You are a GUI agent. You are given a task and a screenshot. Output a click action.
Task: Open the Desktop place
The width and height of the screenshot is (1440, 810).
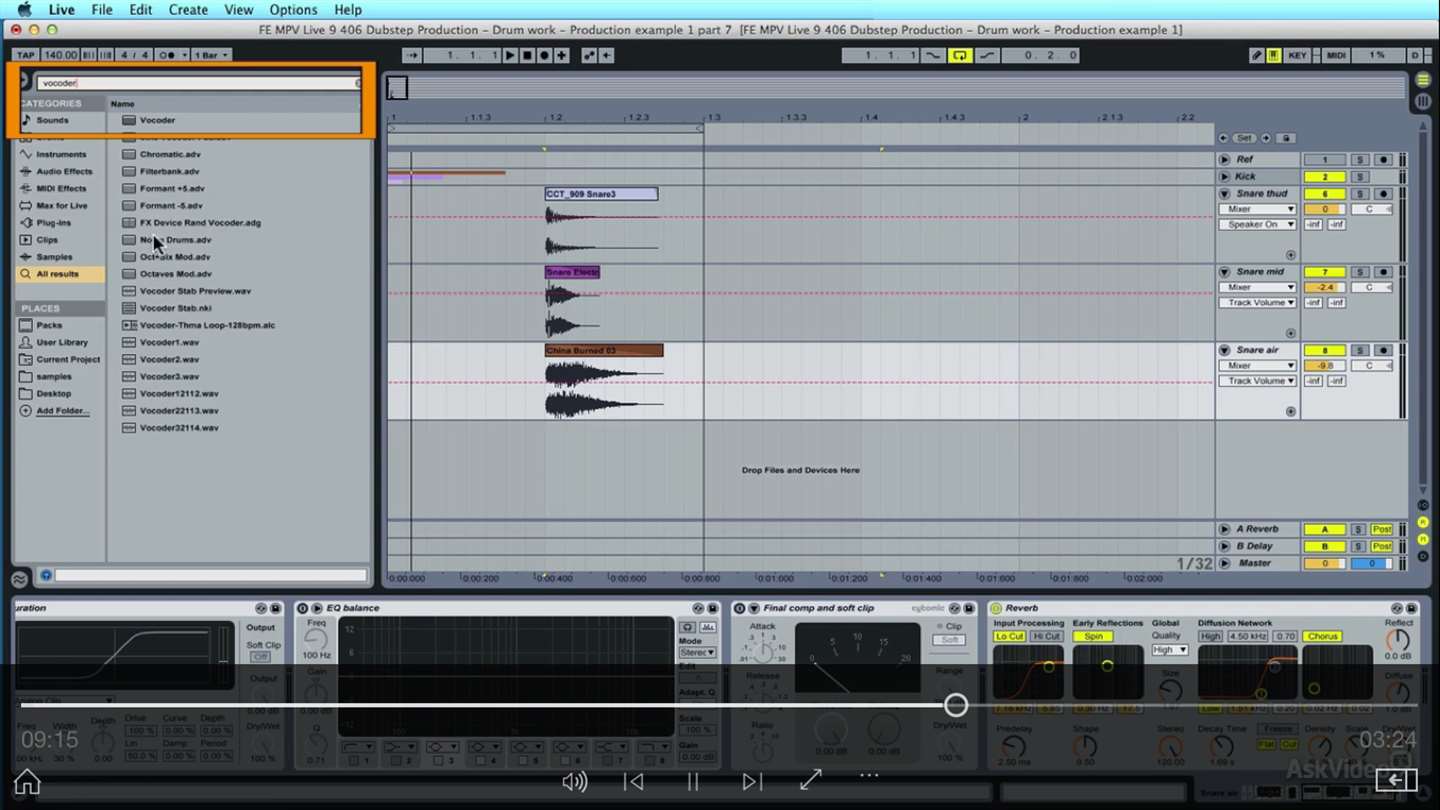click(54, 393)
